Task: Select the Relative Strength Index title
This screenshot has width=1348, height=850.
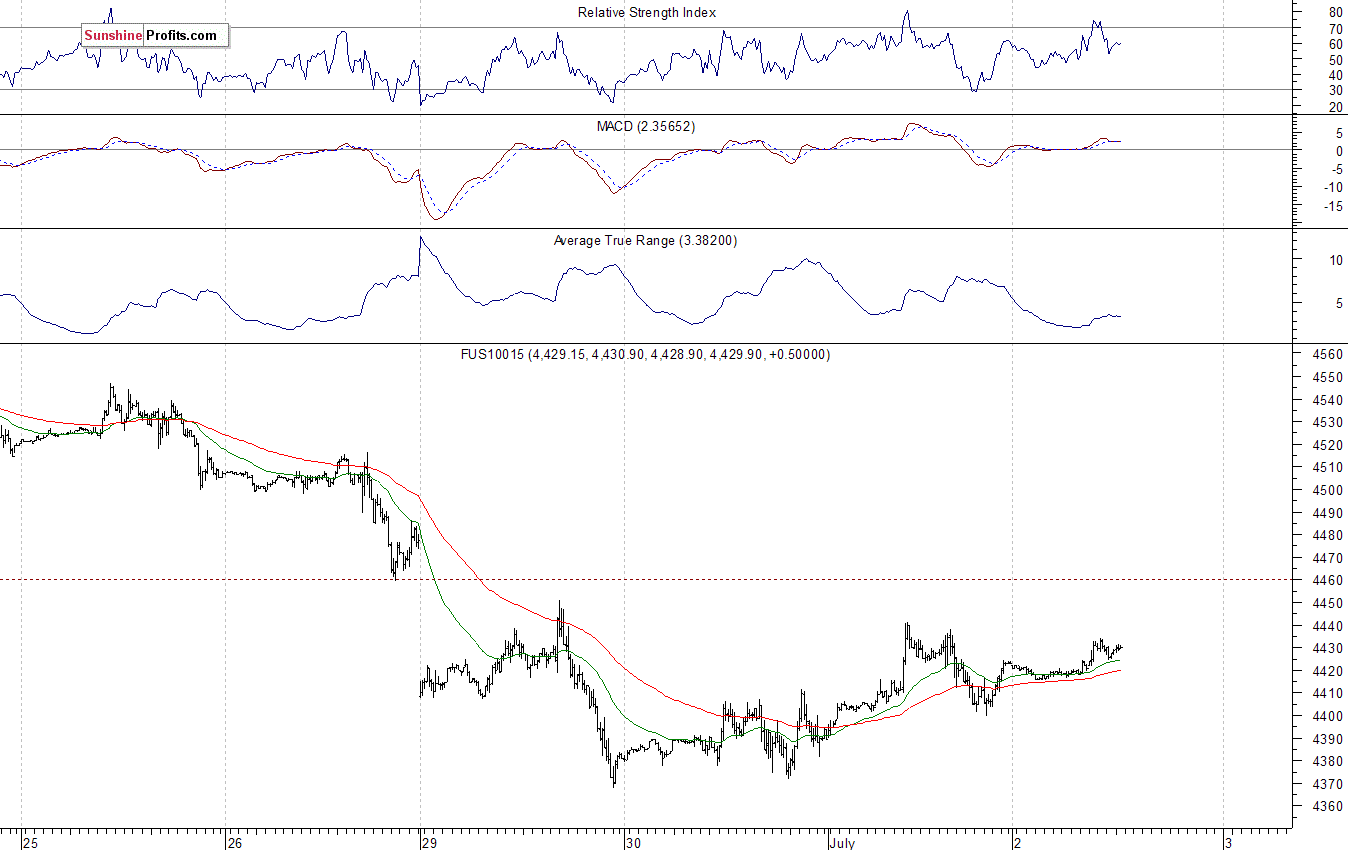Action: coord(647,13)
